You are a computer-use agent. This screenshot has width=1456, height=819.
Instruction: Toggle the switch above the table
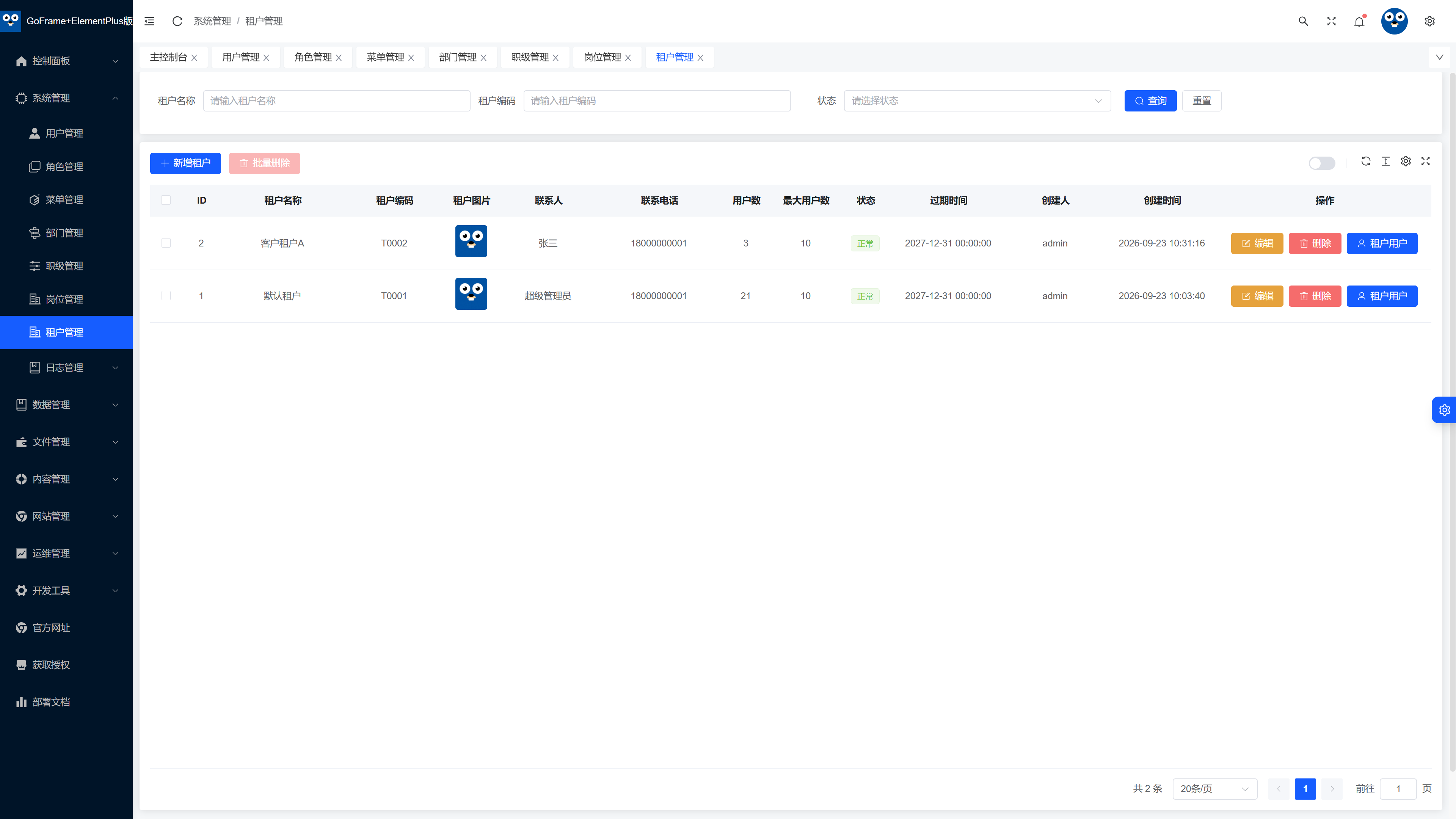[x=1321, y=163]
